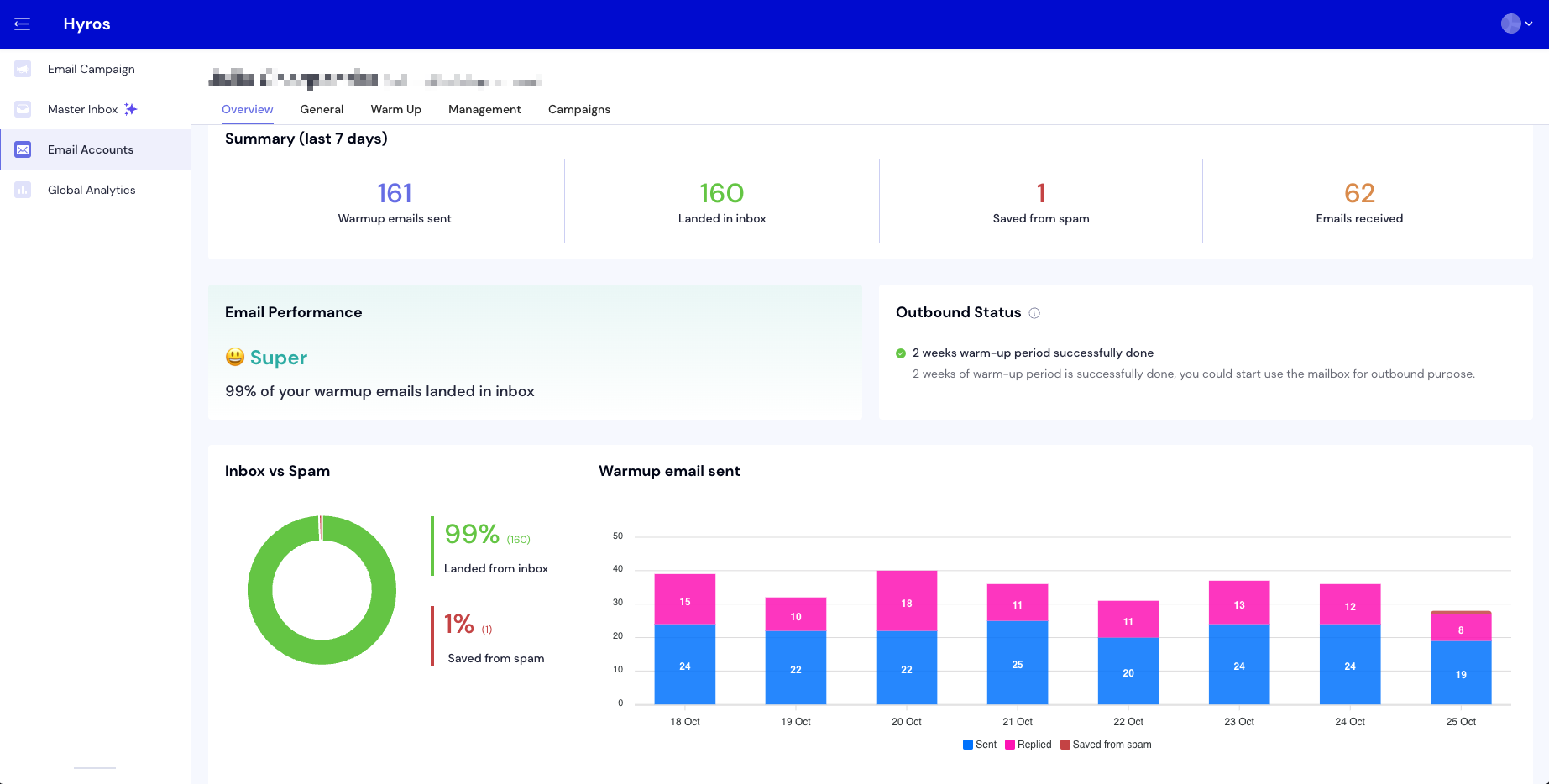
Task: Toggle Saved from spam legend series
Action: [x=1106, y=745]
